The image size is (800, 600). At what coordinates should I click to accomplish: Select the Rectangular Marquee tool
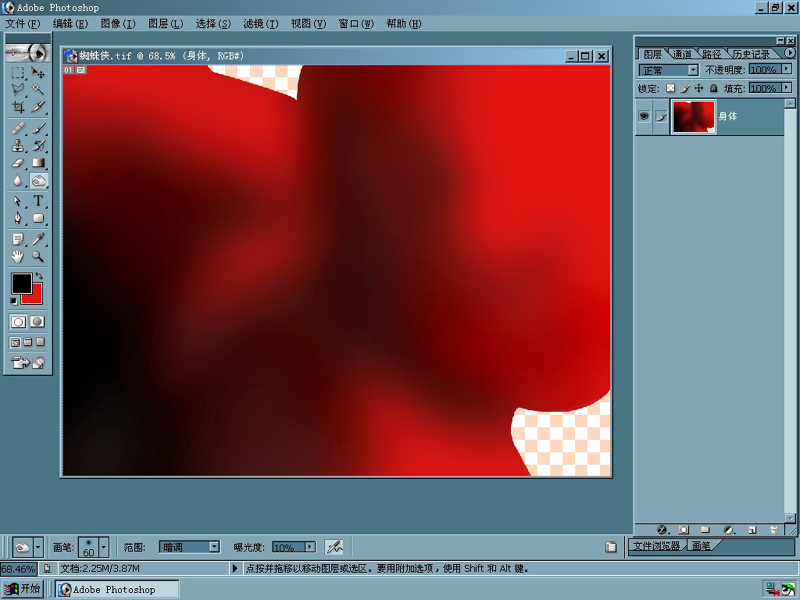click(18, 73)
